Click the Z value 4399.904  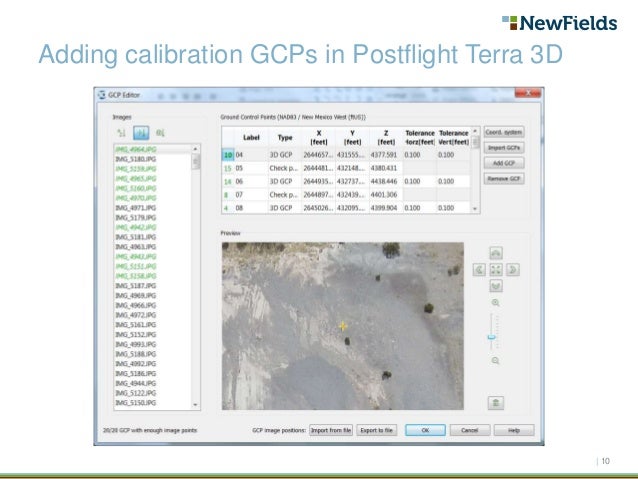(386, 208)
